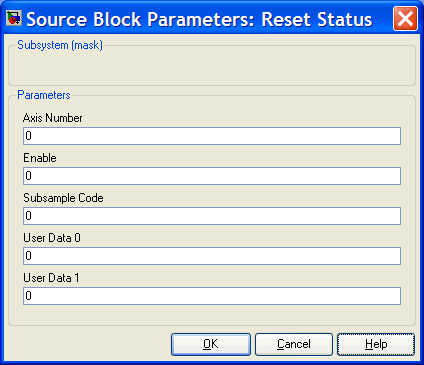This screenshot has height=365, width=424.
Task: Close the Source Block Parameters dialog
Action: (x=405, y=19)
